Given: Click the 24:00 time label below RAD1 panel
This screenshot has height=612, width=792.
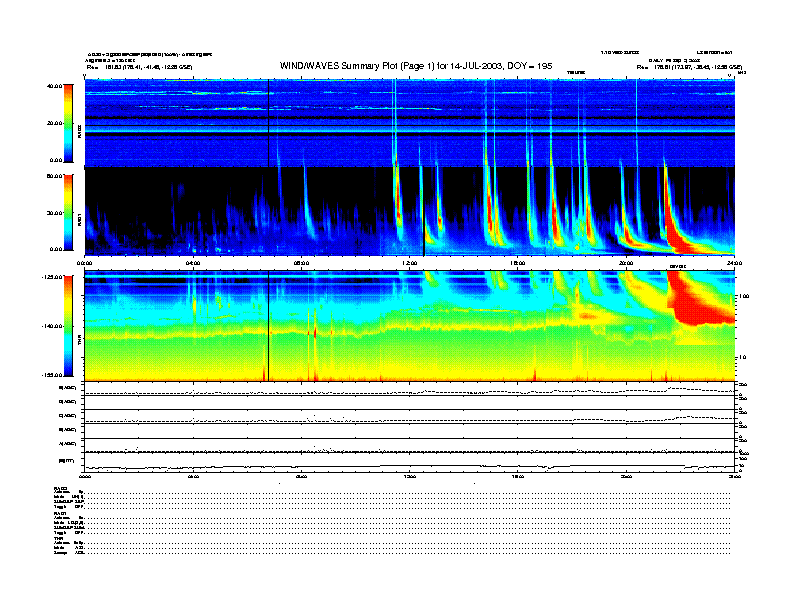Looking at the screenshot, I should 734,263.
